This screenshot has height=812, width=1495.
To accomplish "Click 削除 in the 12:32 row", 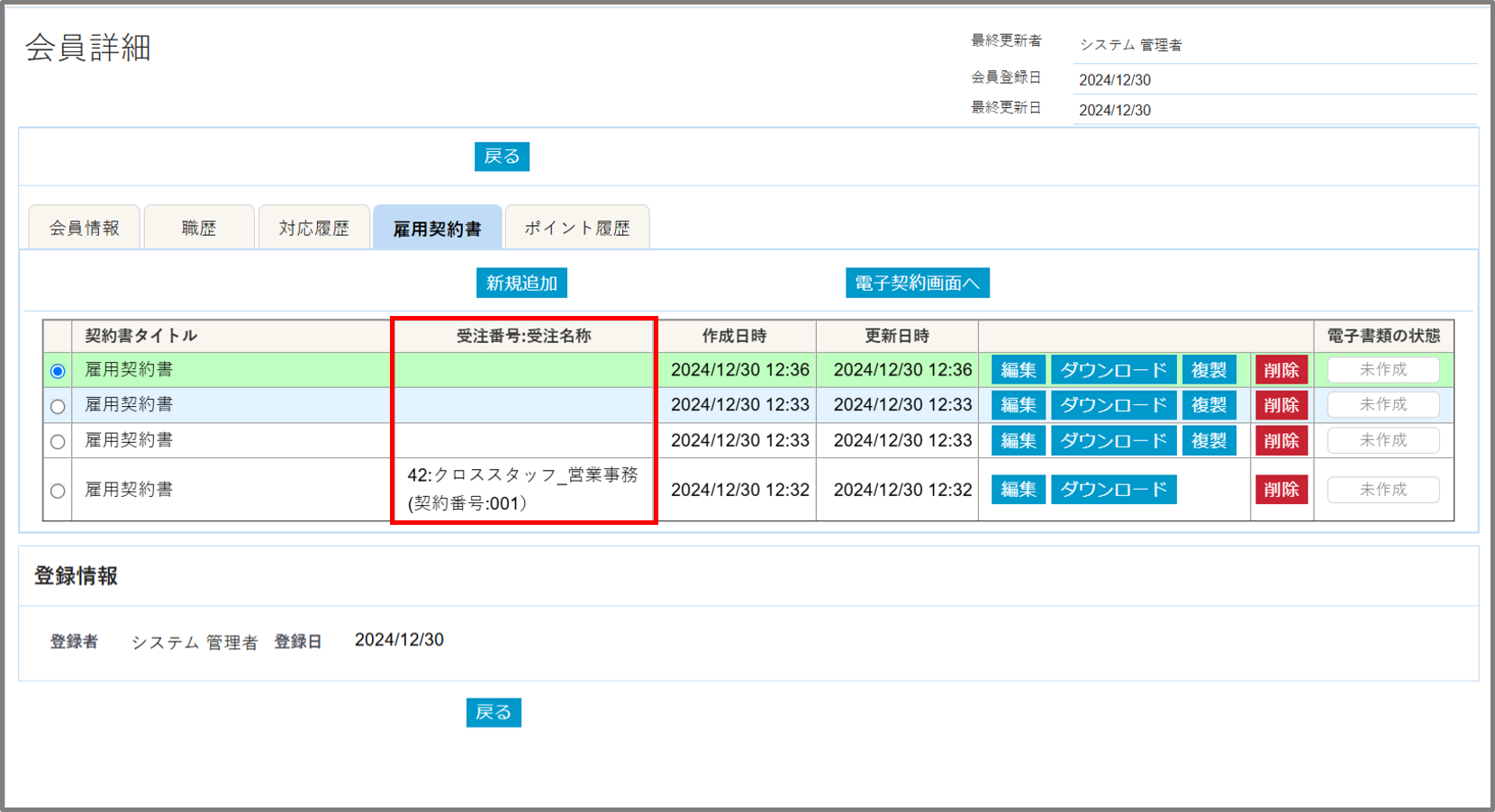I will 1282,489.
